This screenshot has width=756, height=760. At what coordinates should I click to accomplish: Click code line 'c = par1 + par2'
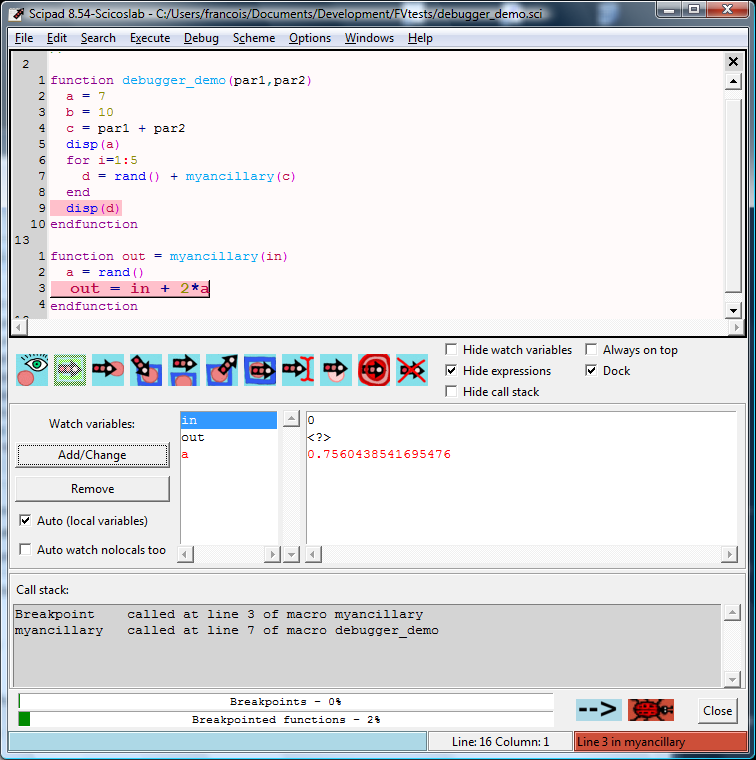[x=126, y=128]
